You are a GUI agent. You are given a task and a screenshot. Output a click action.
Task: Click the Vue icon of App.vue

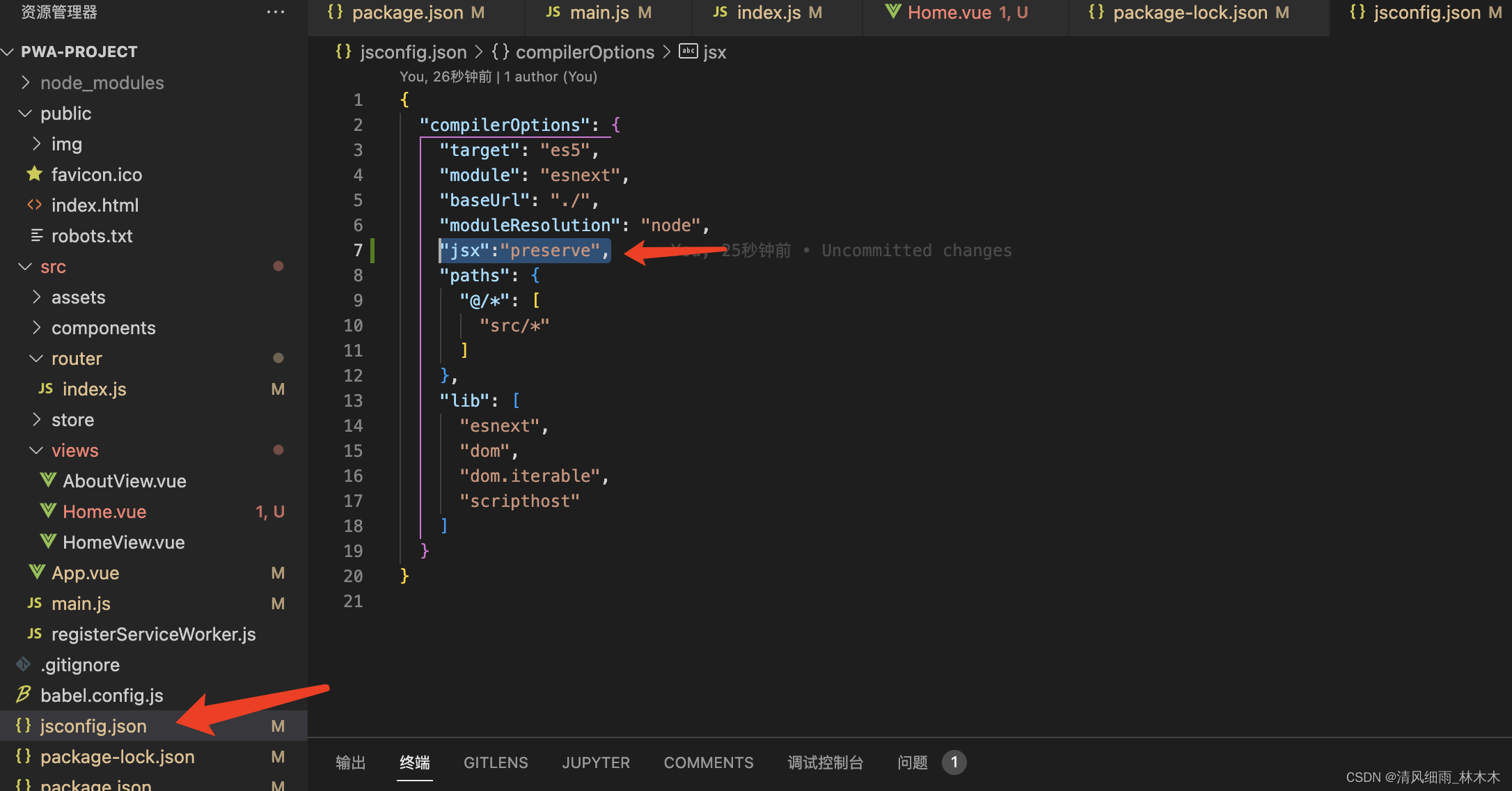pyautogui.click(x=36, y=572)
